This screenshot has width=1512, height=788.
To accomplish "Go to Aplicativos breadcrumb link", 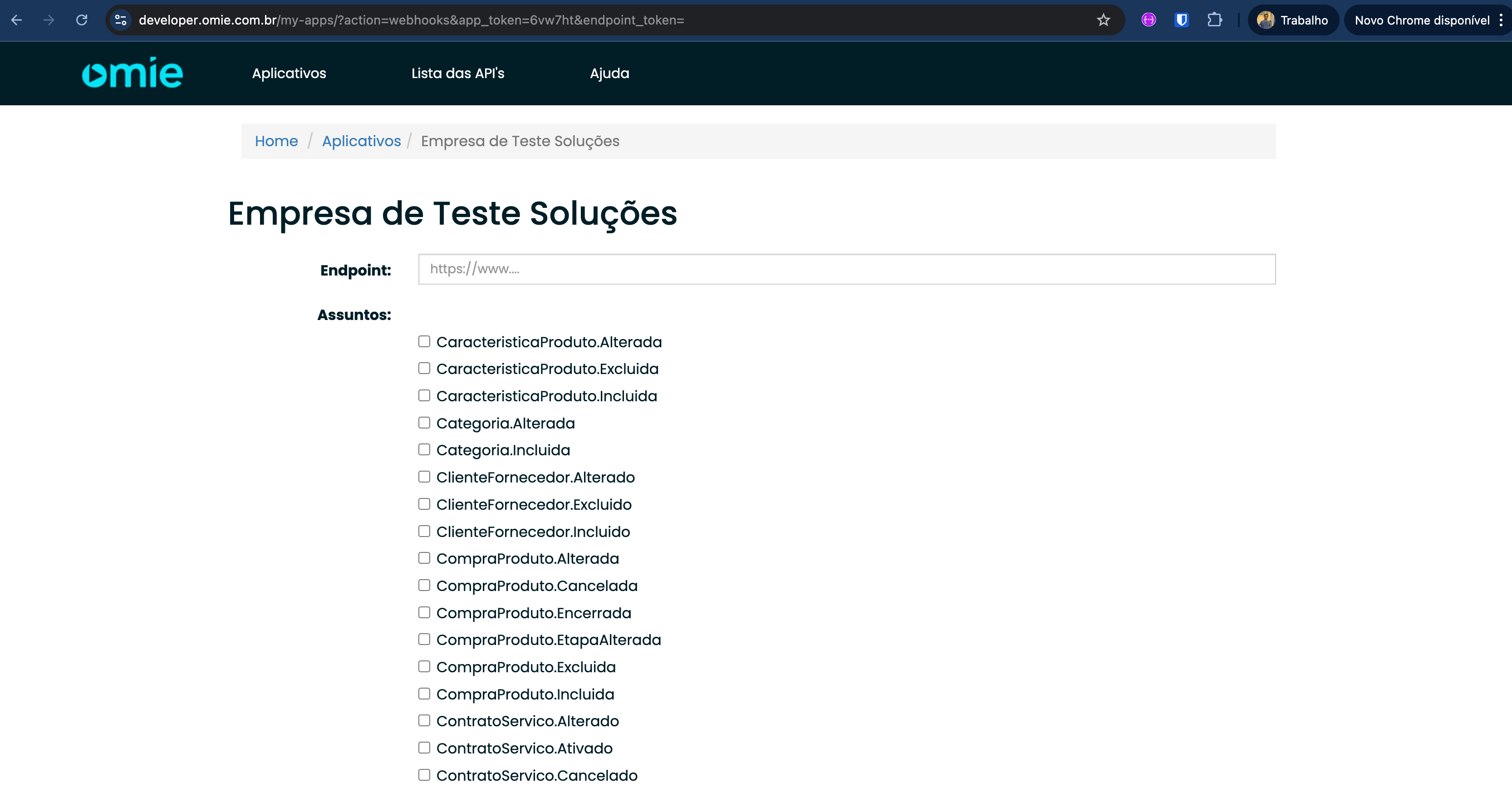I will pos(361,141).
